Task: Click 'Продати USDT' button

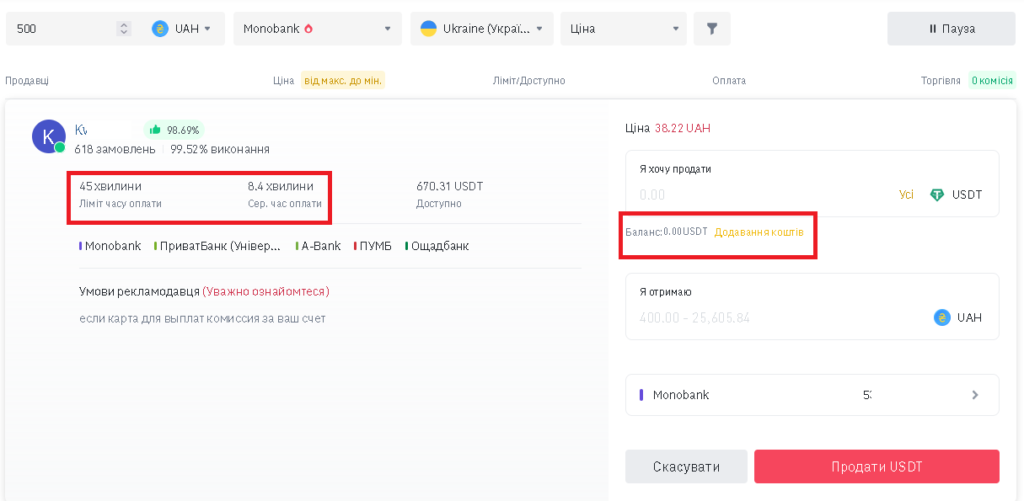Action: coord(876,466)
